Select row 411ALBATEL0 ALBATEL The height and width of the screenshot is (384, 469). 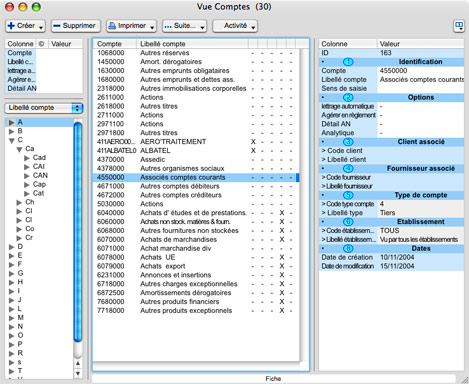196,151
